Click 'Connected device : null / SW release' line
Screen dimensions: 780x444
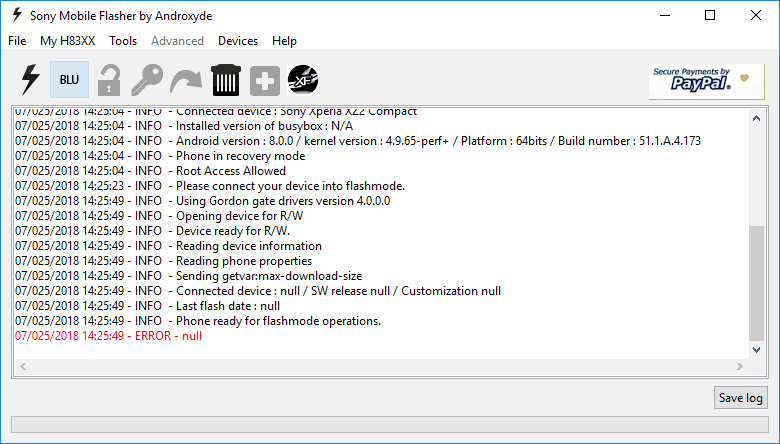pyautogui.click(x=258, y=291)
